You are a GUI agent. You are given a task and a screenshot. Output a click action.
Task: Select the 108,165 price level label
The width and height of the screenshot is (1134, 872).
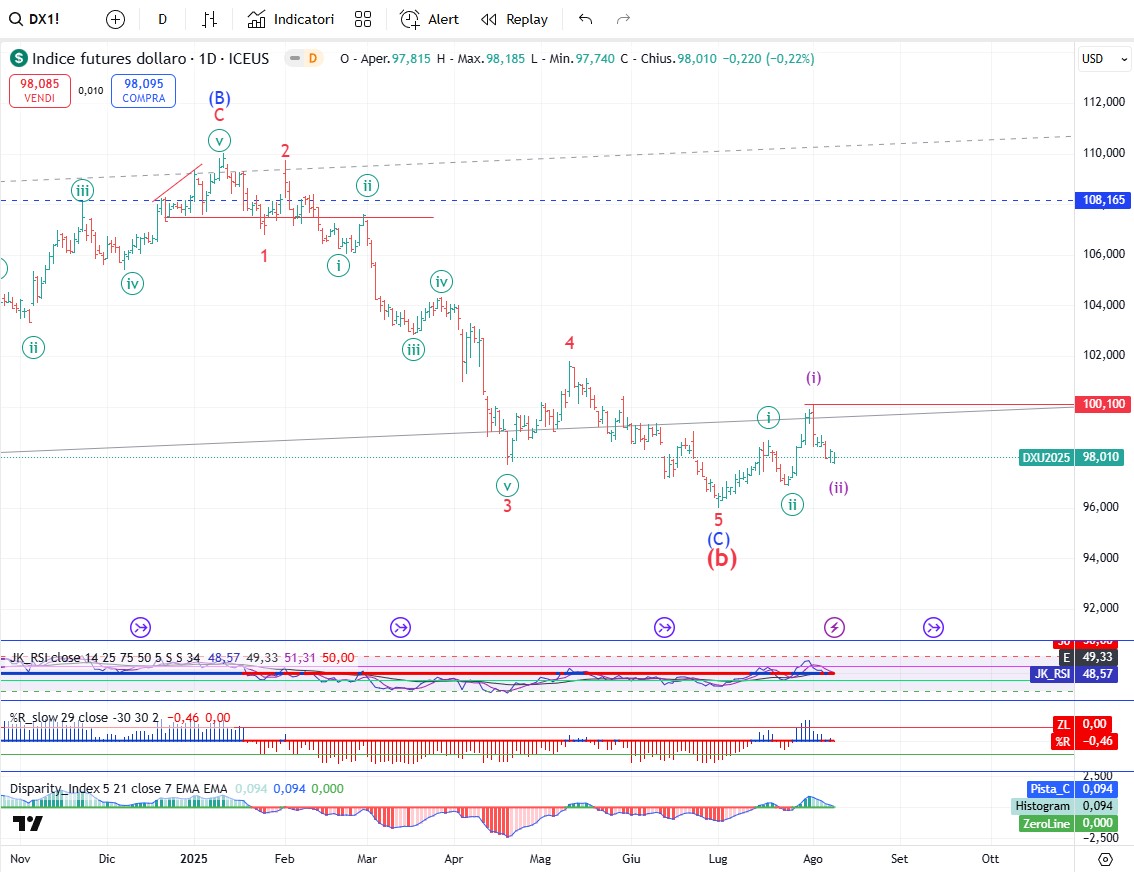(1104, 200)
